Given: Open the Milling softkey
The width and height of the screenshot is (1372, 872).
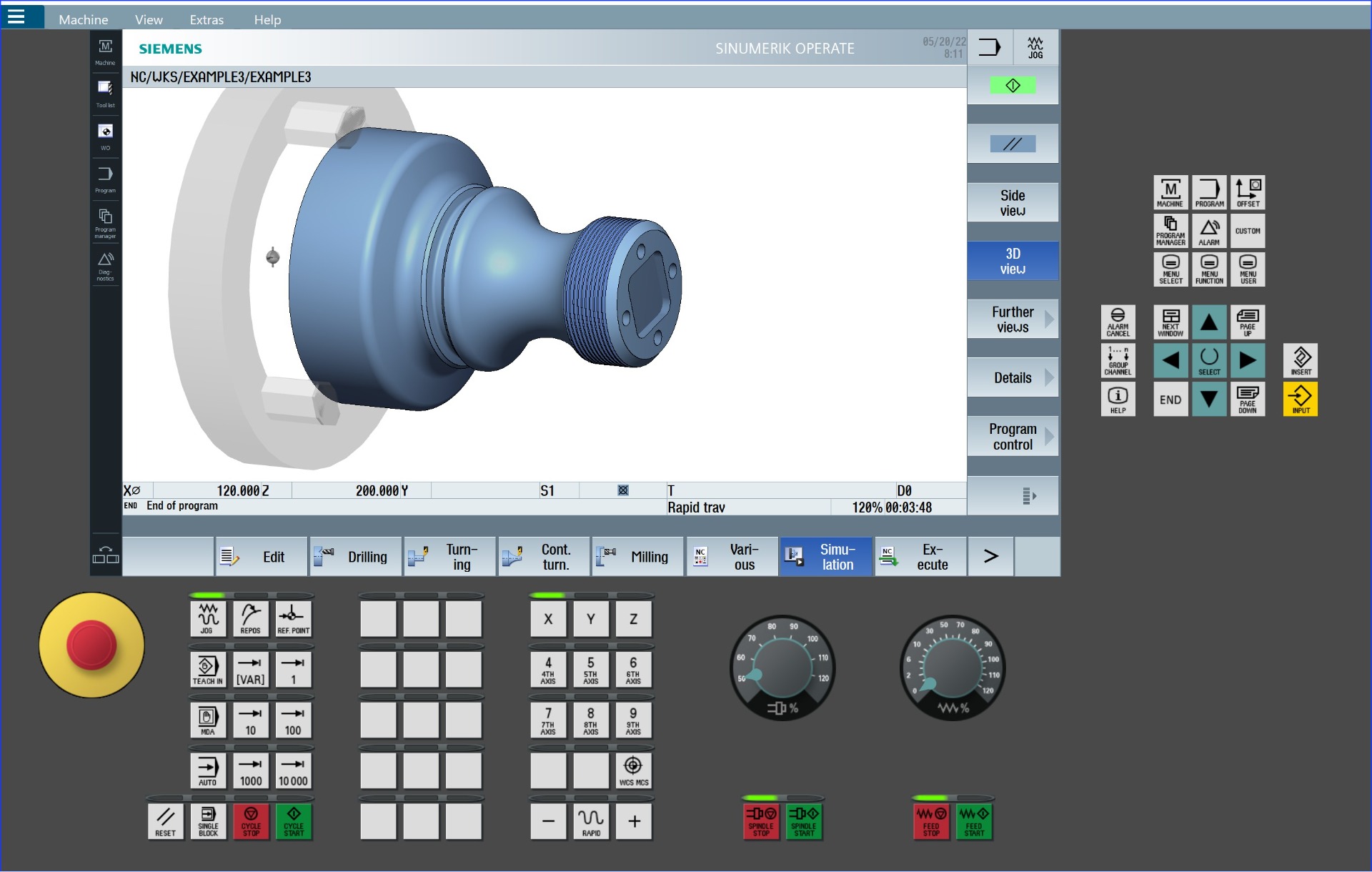Looking at the screenshot, I should (638, 557).
